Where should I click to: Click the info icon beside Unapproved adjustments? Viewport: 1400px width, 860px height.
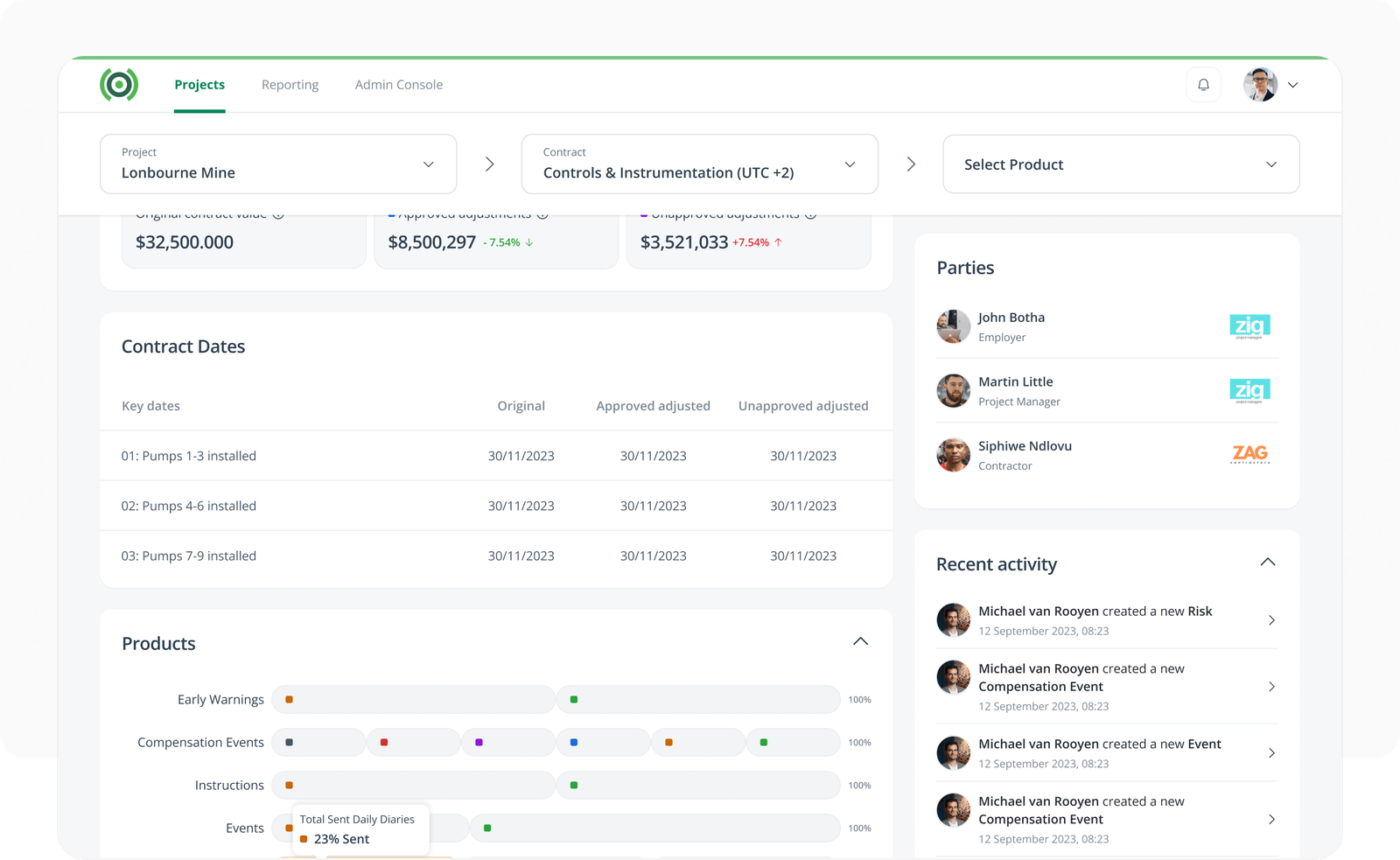810,213
